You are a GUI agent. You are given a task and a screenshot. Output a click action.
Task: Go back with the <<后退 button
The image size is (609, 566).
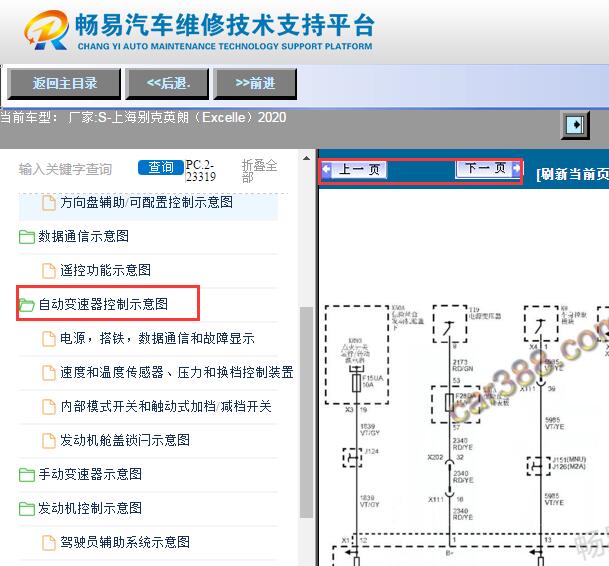point(167,84)
